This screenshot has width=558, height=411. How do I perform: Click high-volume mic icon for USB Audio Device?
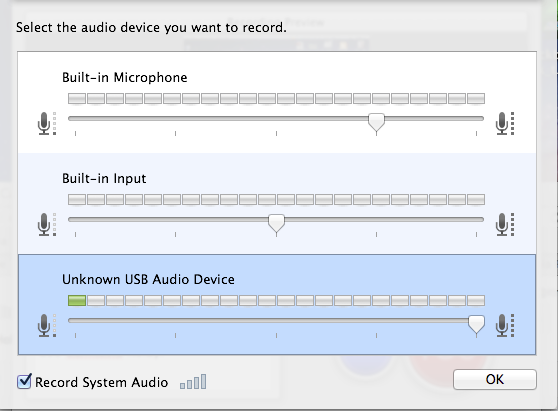[x=505, y=326]
